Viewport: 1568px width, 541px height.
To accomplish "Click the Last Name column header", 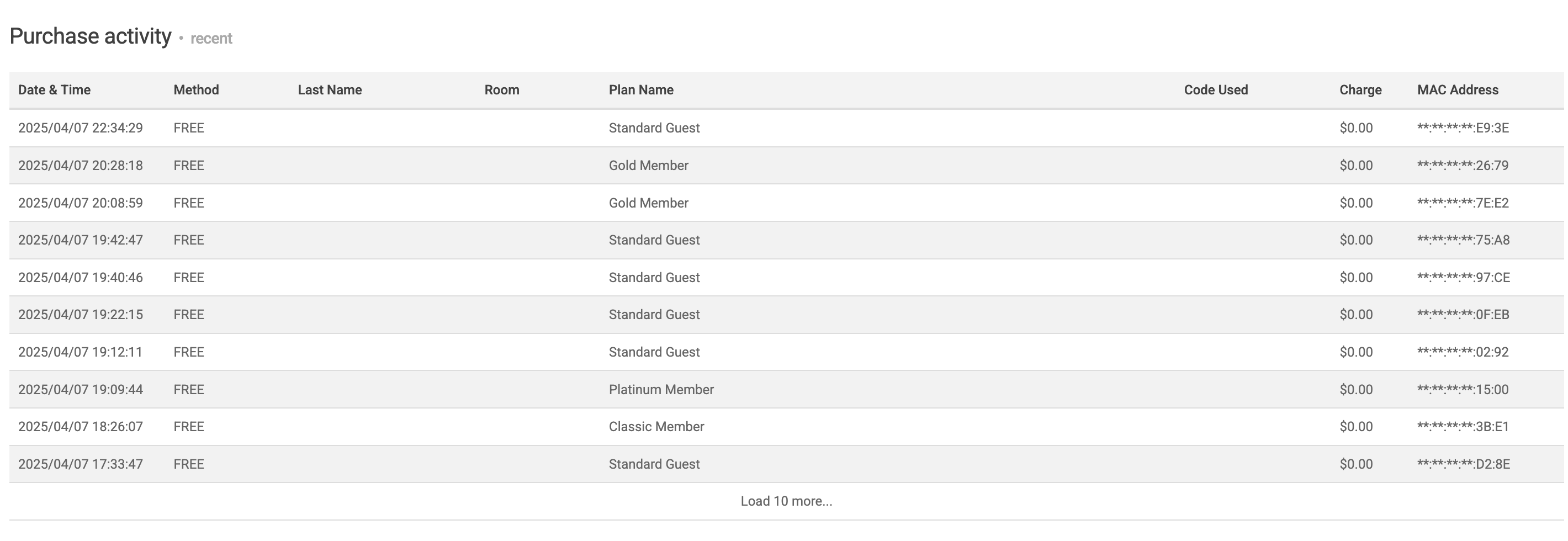I will [x=329, y=90].
